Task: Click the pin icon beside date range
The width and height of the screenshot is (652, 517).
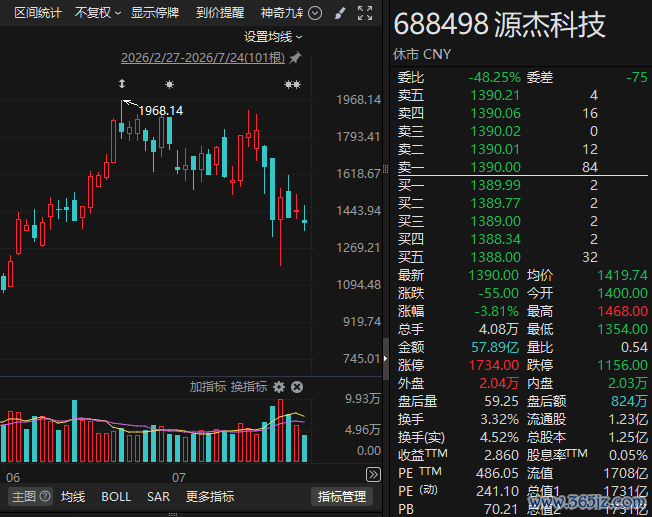Action: click(x=295, y=57)
